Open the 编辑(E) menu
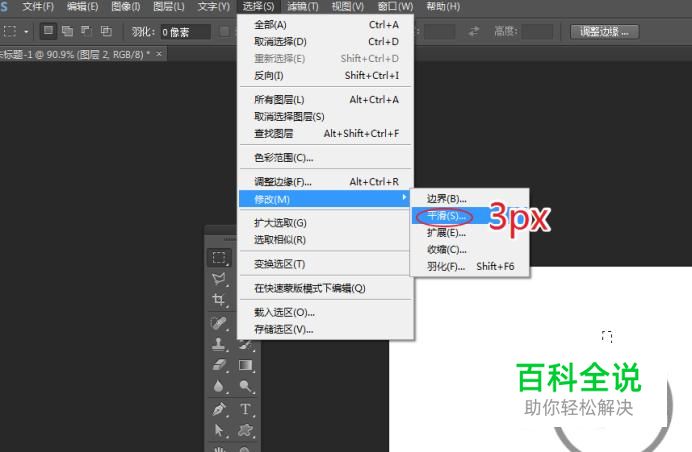 pyautogui.click(x=83, y=7)
